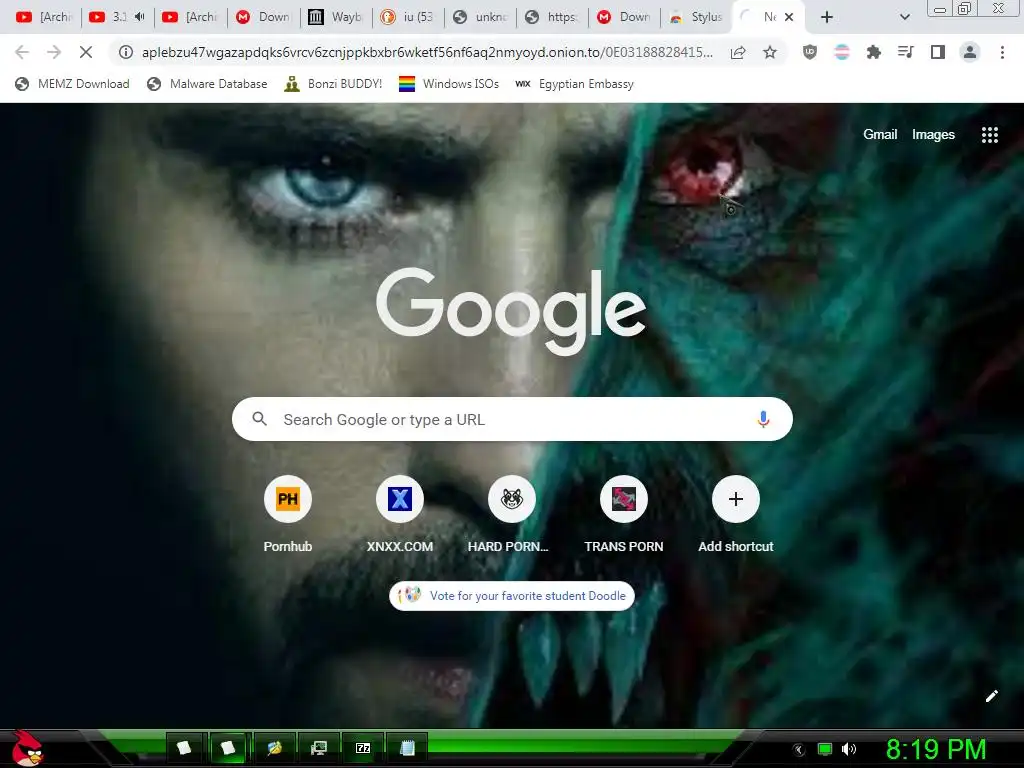Open the notepad app in the taskbar
1024x768 pixels.
(x=408, y=748)
